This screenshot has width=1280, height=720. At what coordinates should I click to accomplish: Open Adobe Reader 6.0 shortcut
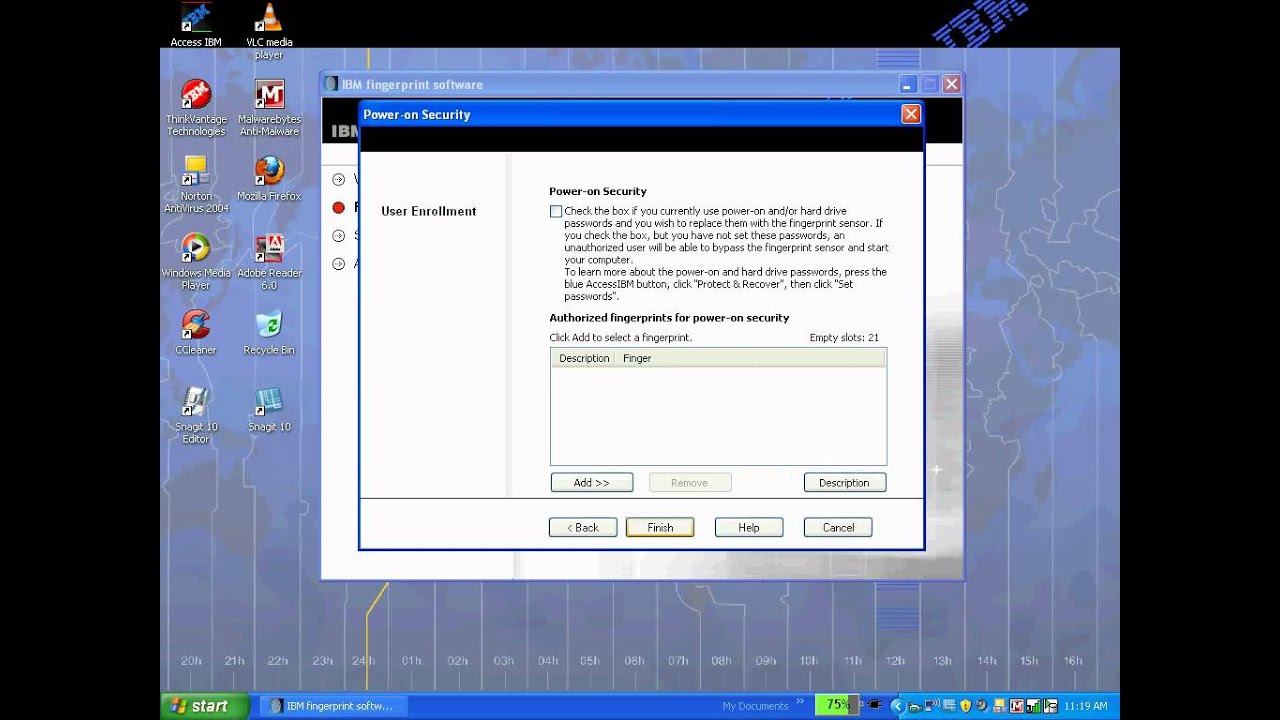[269, 262]
